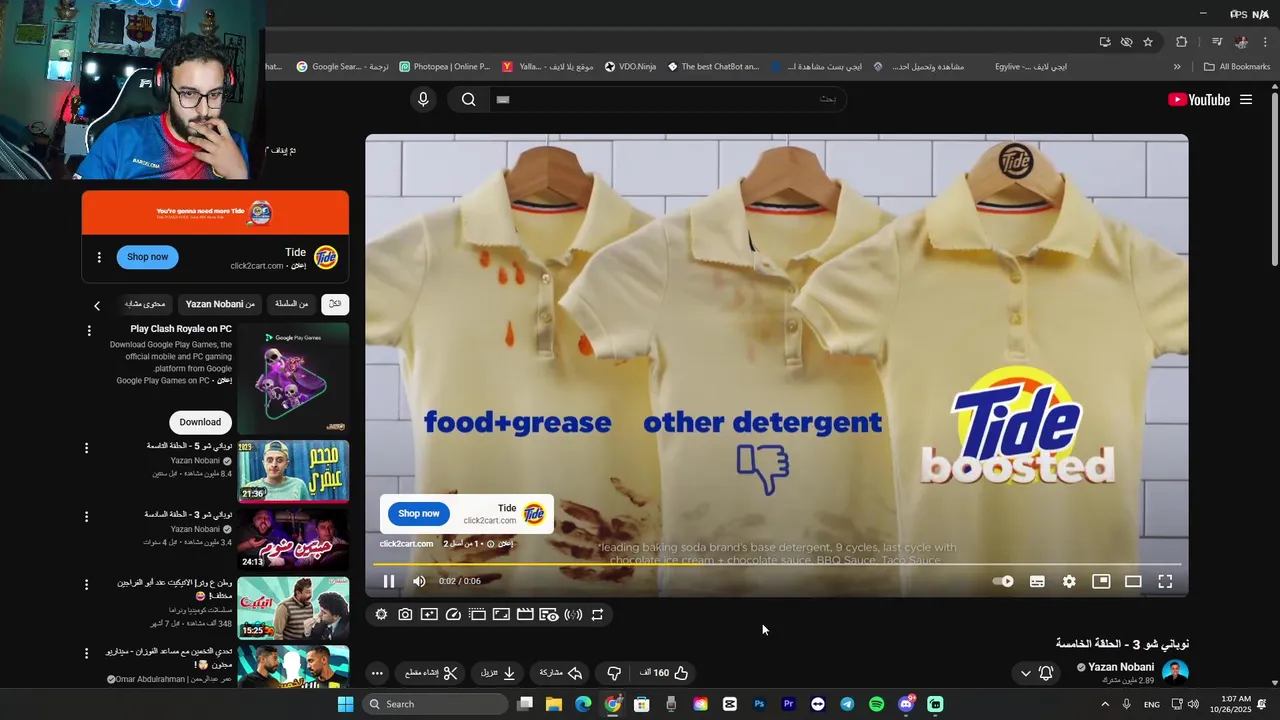Open All Bookmarks folder
The width and height of the screenshot is (1280, 720).
coord(1237,67)
